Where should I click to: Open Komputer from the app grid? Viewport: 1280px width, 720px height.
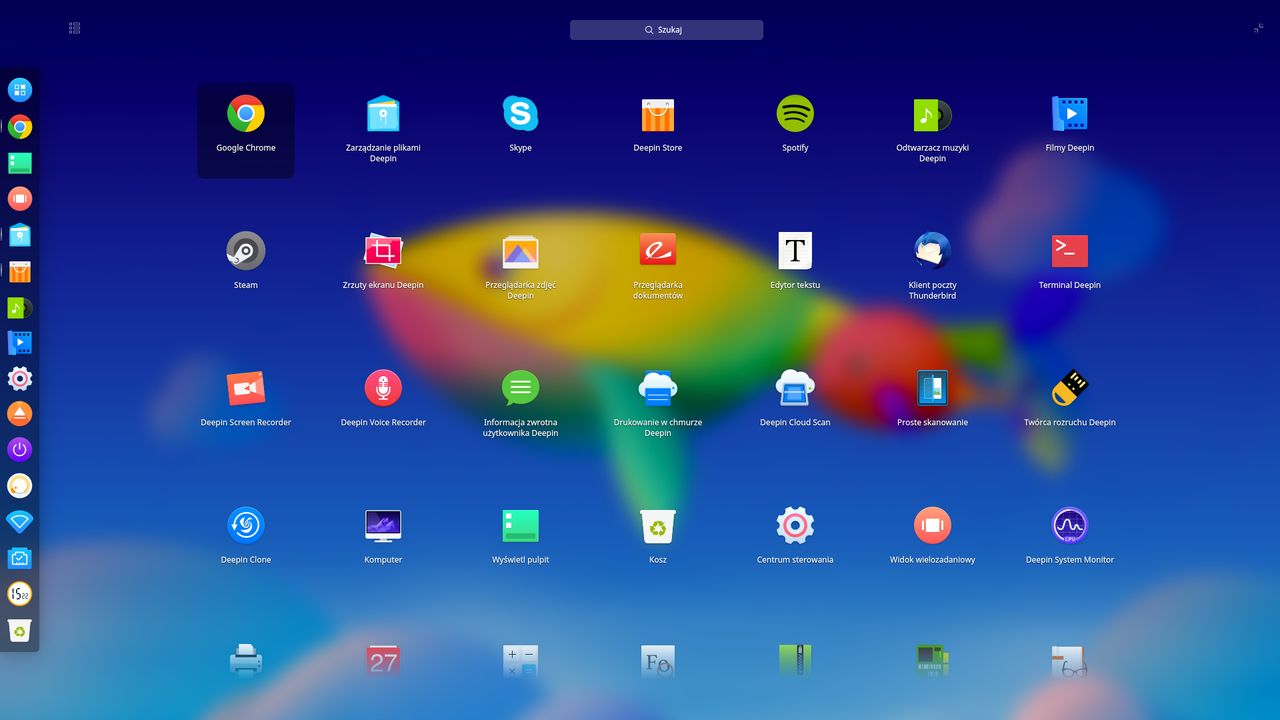click(383, 525)
